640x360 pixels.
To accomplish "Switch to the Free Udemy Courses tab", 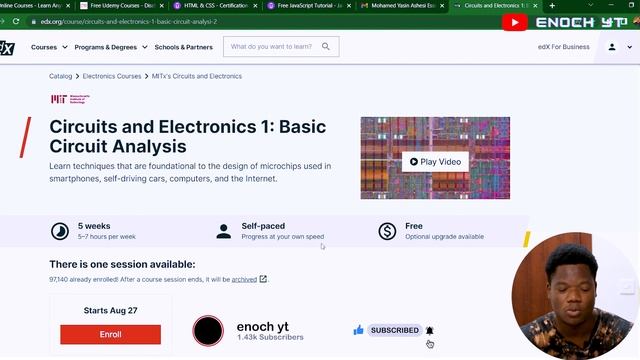I will point(122,6).
